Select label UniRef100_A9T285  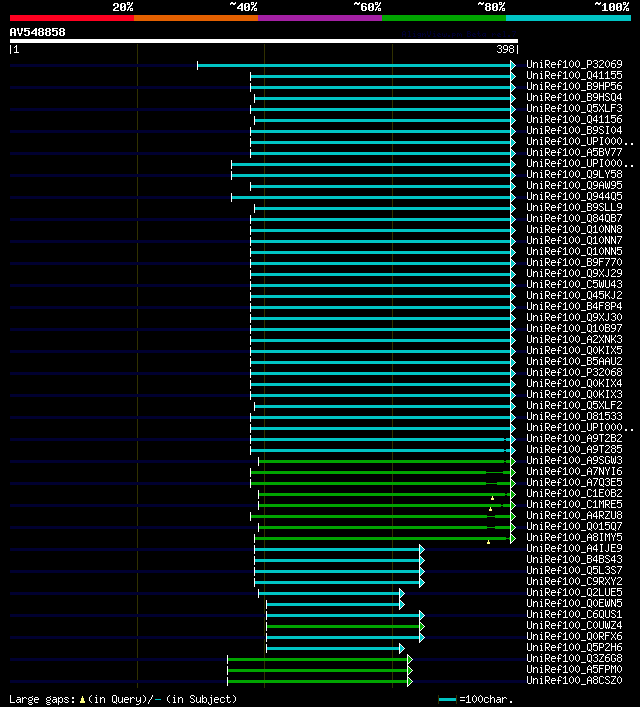point(574,450)
